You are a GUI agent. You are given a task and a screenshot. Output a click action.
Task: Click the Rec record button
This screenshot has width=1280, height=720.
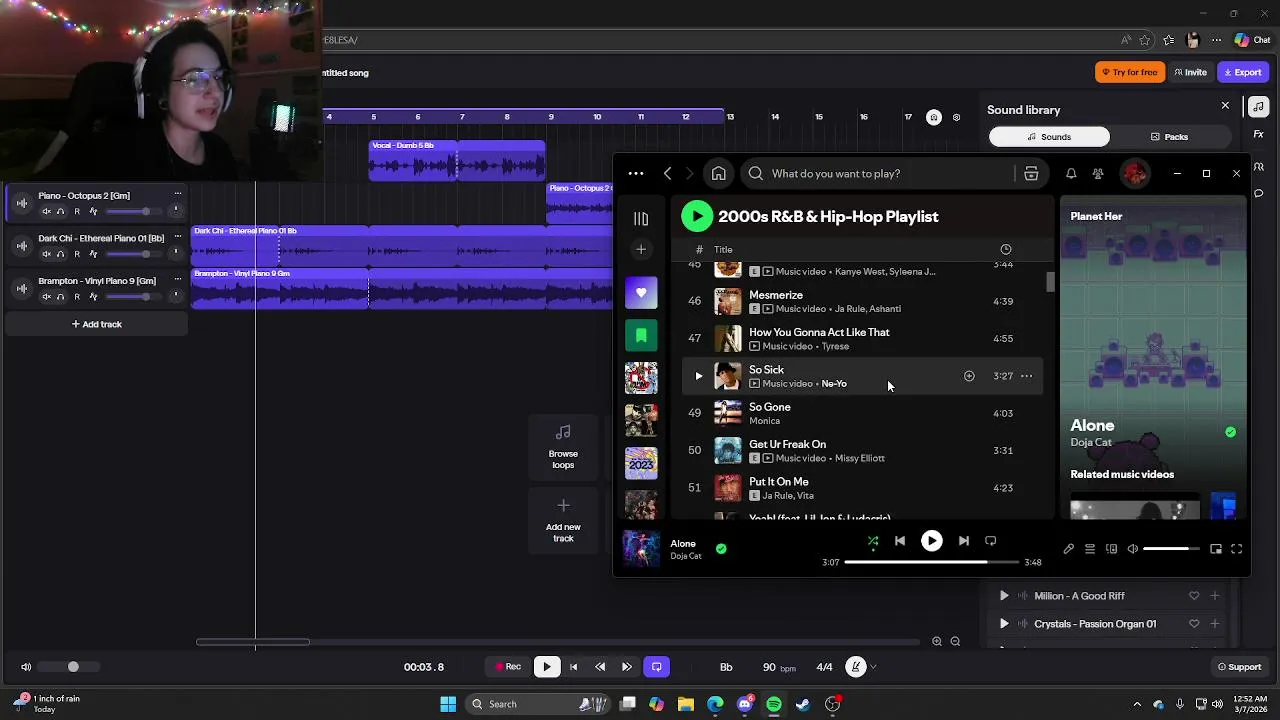click(509, 667)
